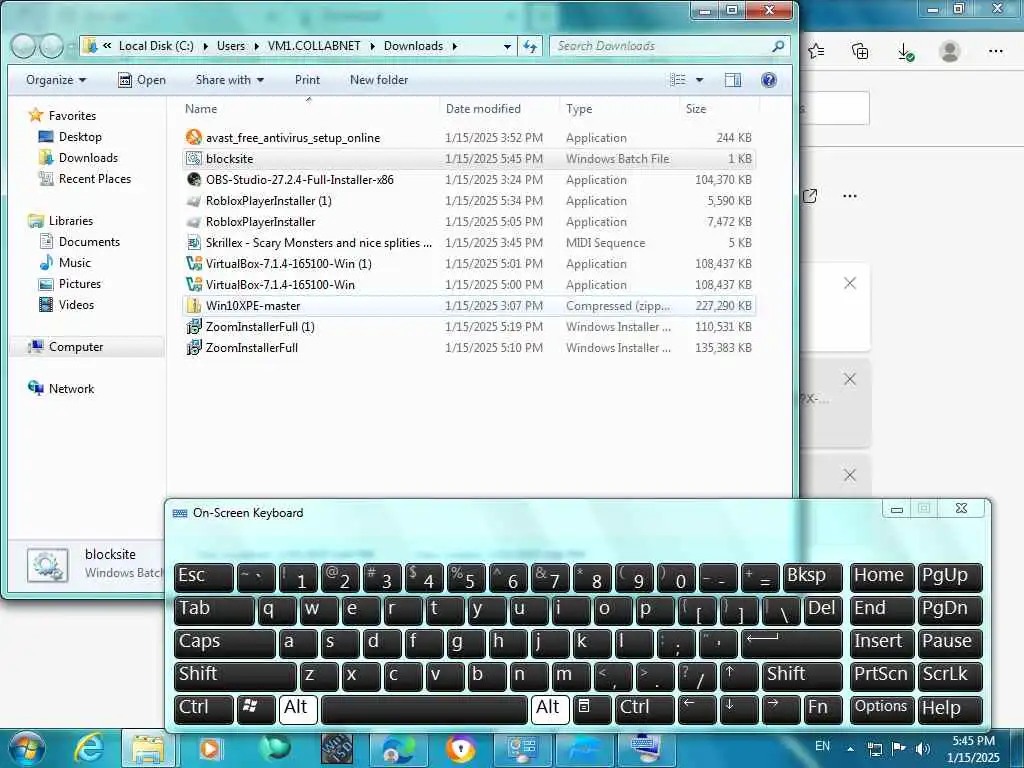Open the avast_free_antivirus_setup_online file icon
Image resolution: width=1024 pixels, height=768 pixels.
pos(193,137)
